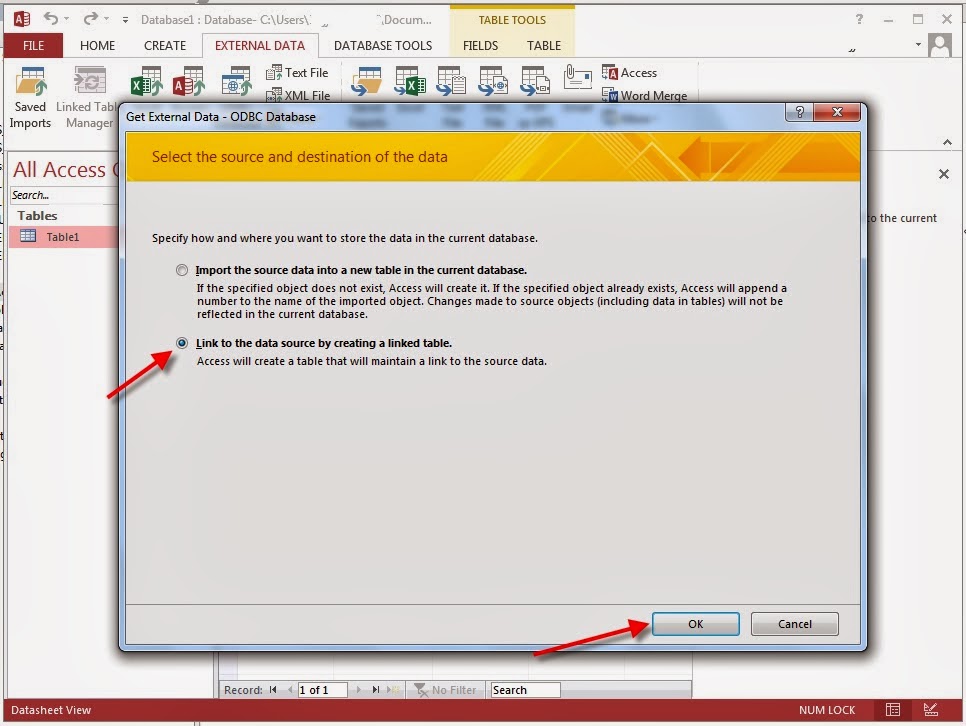This screenshot has width=966, height=726.
Task: Switch to the HOME tab
Action: click(x=97, y=46)
